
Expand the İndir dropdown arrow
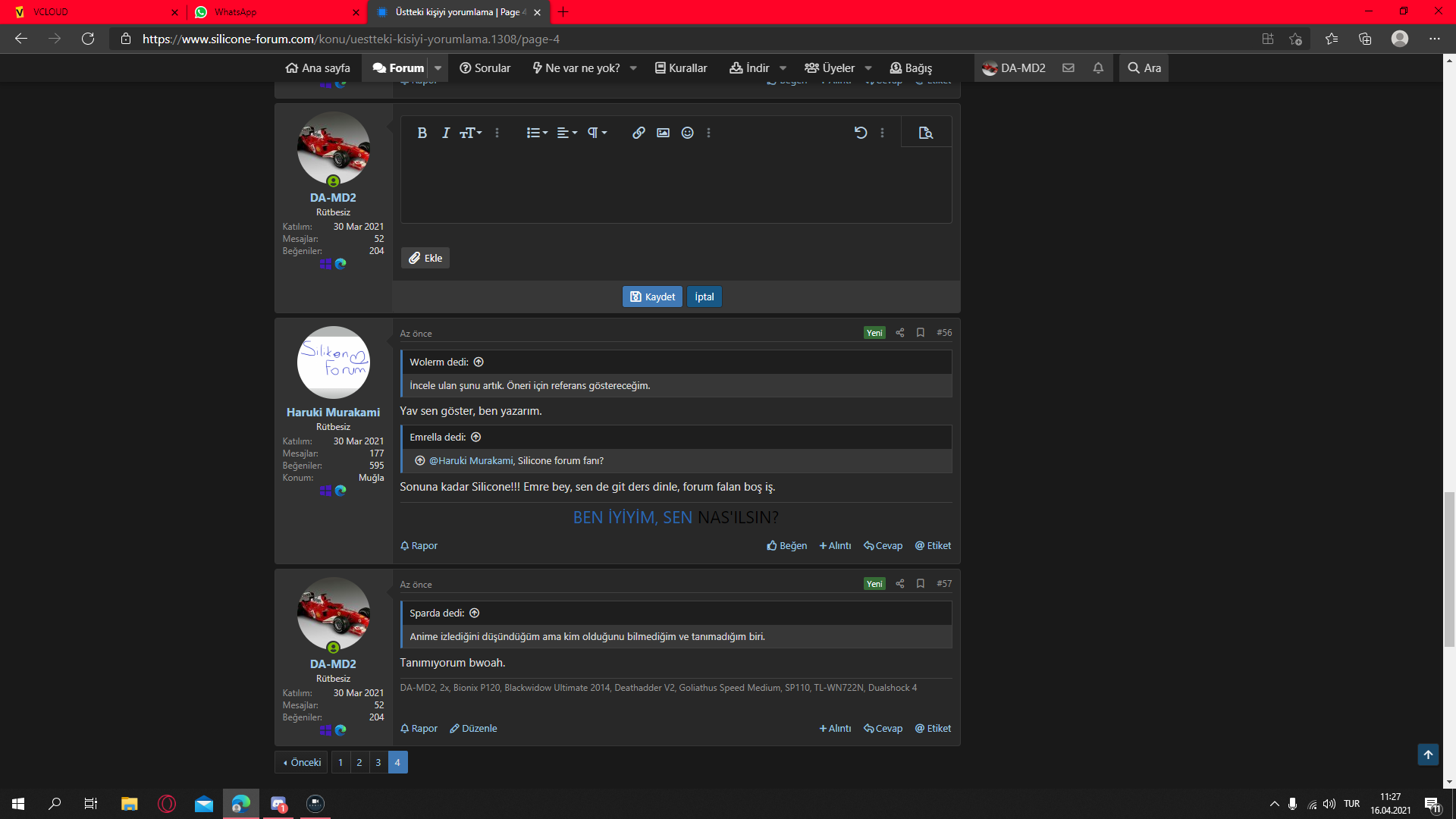coord(783,67)
